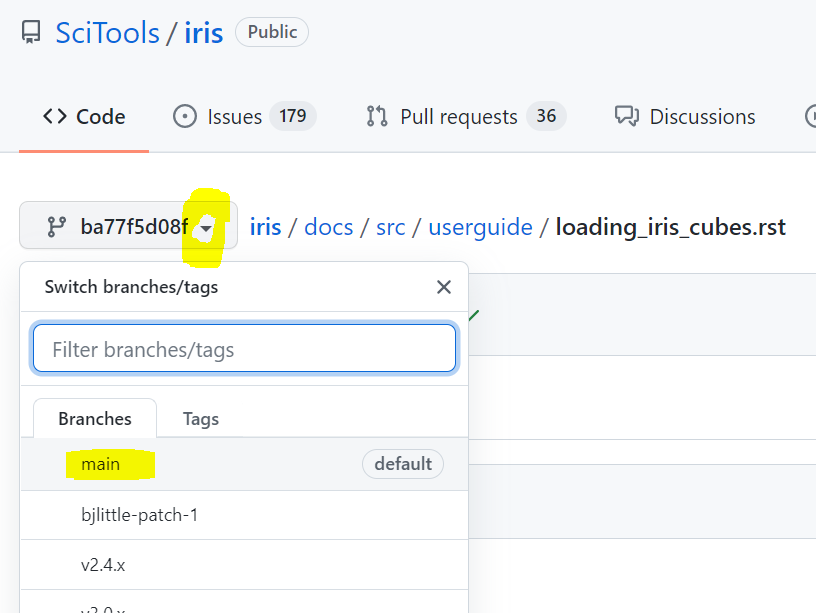
Task: Switch to the Branches tab
Action: tap(95, 419)
